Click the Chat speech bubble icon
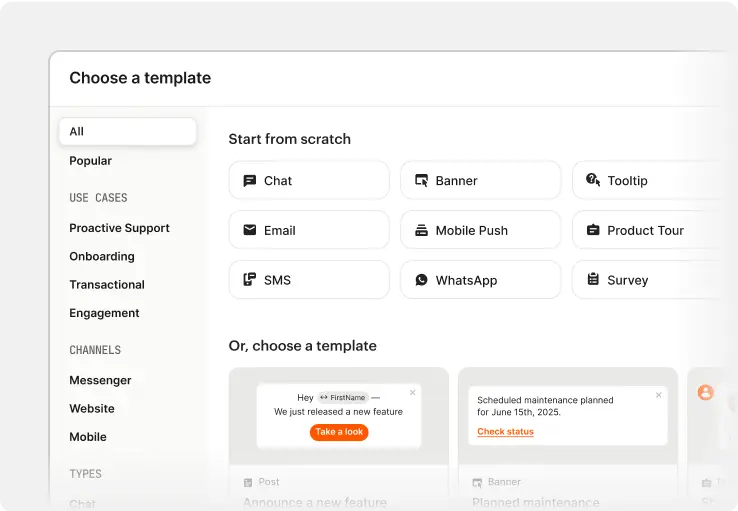This screenshot has height=511, width=738. pyautogui.click(x=250, y=181)
